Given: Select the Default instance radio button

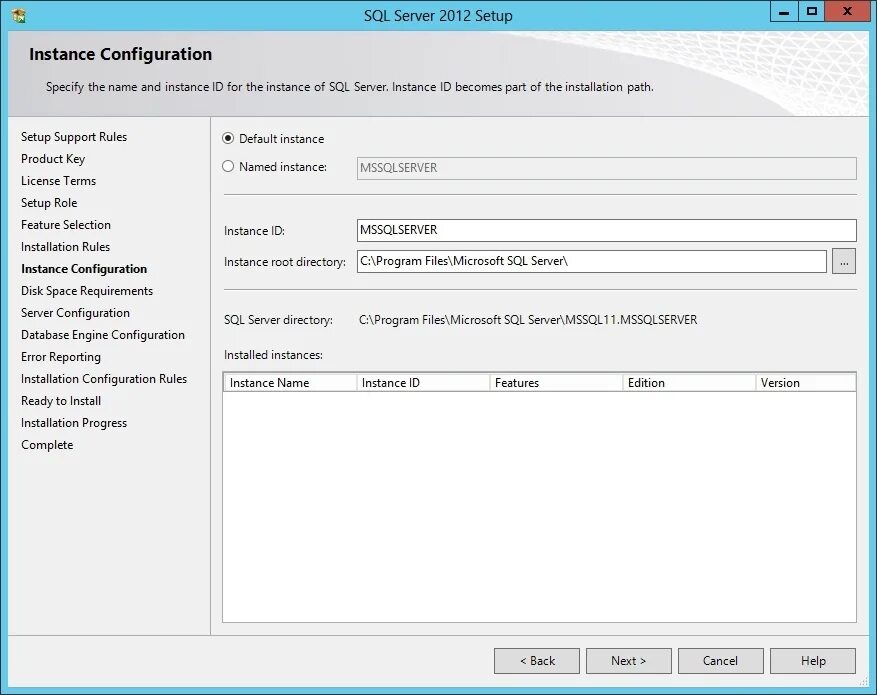Looking at the screenshot, I should click(228, 138).
